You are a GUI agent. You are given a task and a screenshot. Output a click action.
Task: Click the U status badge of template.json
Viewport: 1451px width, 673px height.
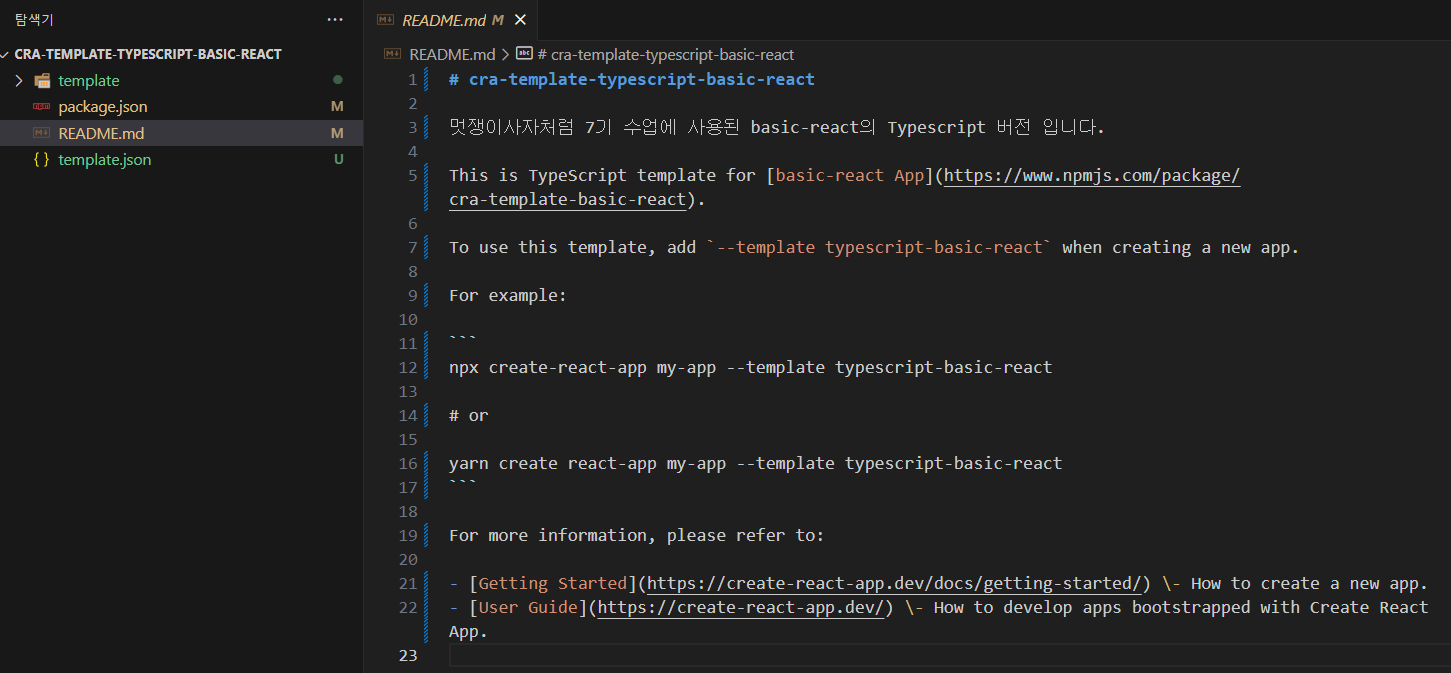click(x=338, y=159)
